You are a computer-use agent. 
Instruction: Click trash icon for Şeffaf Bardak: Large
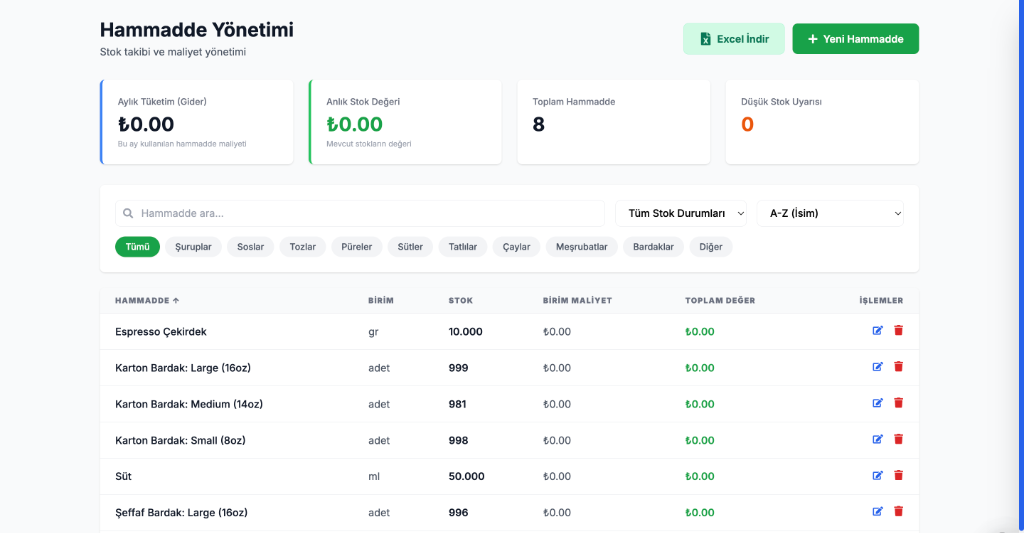coord(898,512)
